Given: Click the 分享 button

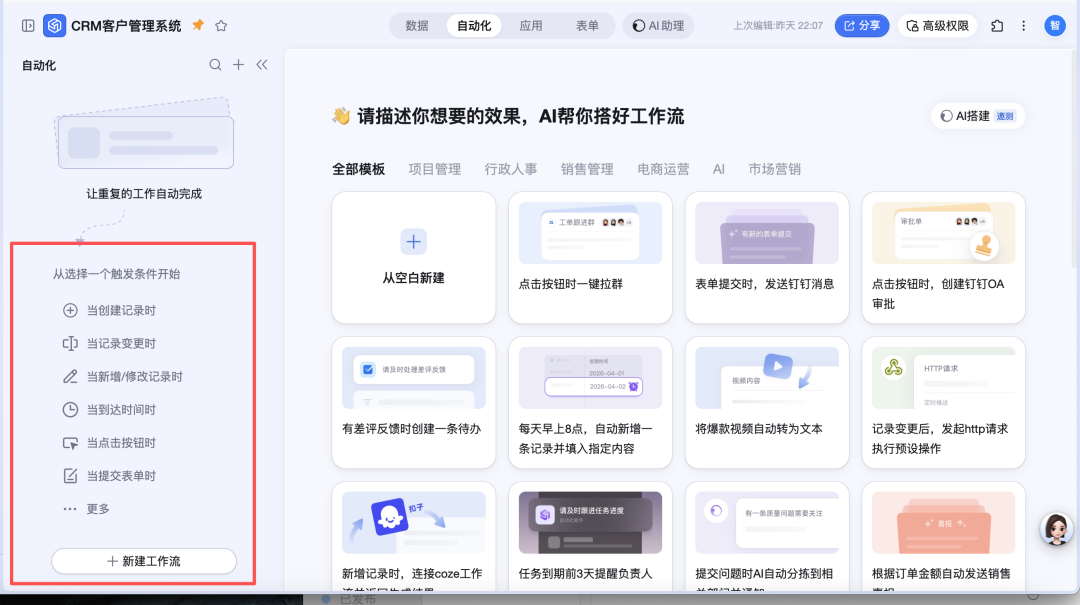Looking at the screenshot, I should point(861,26).
